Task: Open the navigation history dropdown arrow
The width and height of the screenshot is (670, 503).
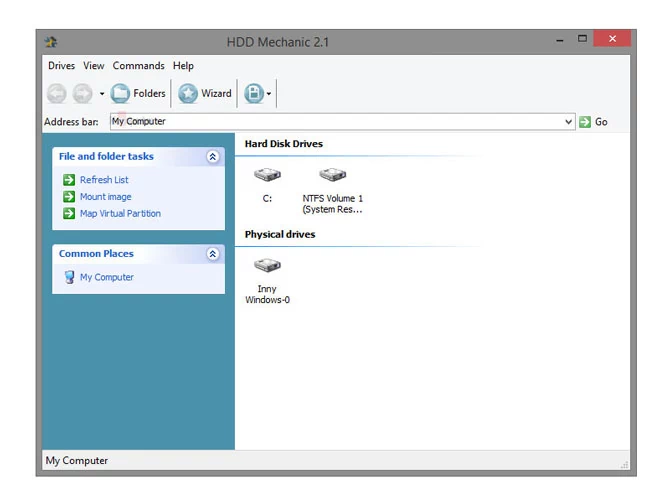Action: 101,95
